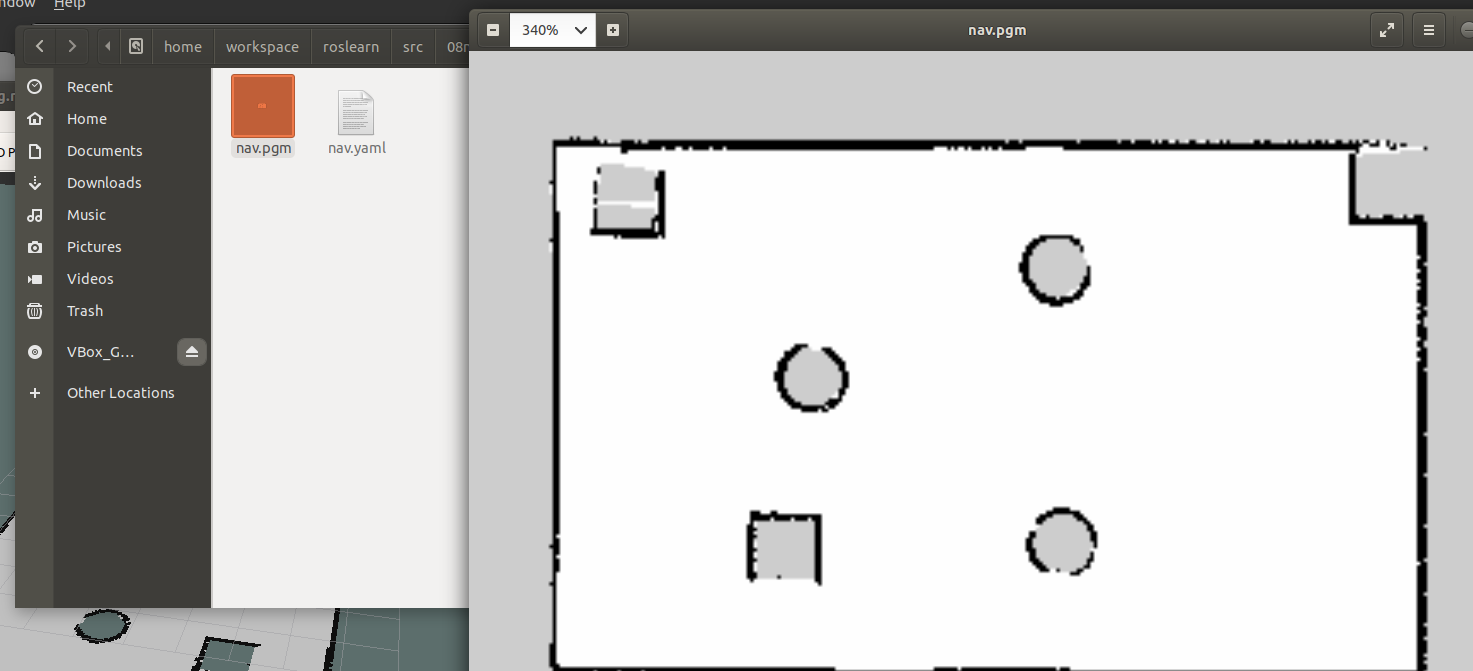Screen dimensions: 1473x671
Task: Click the root disk icon in path bar
Action: tap(136, 46)
